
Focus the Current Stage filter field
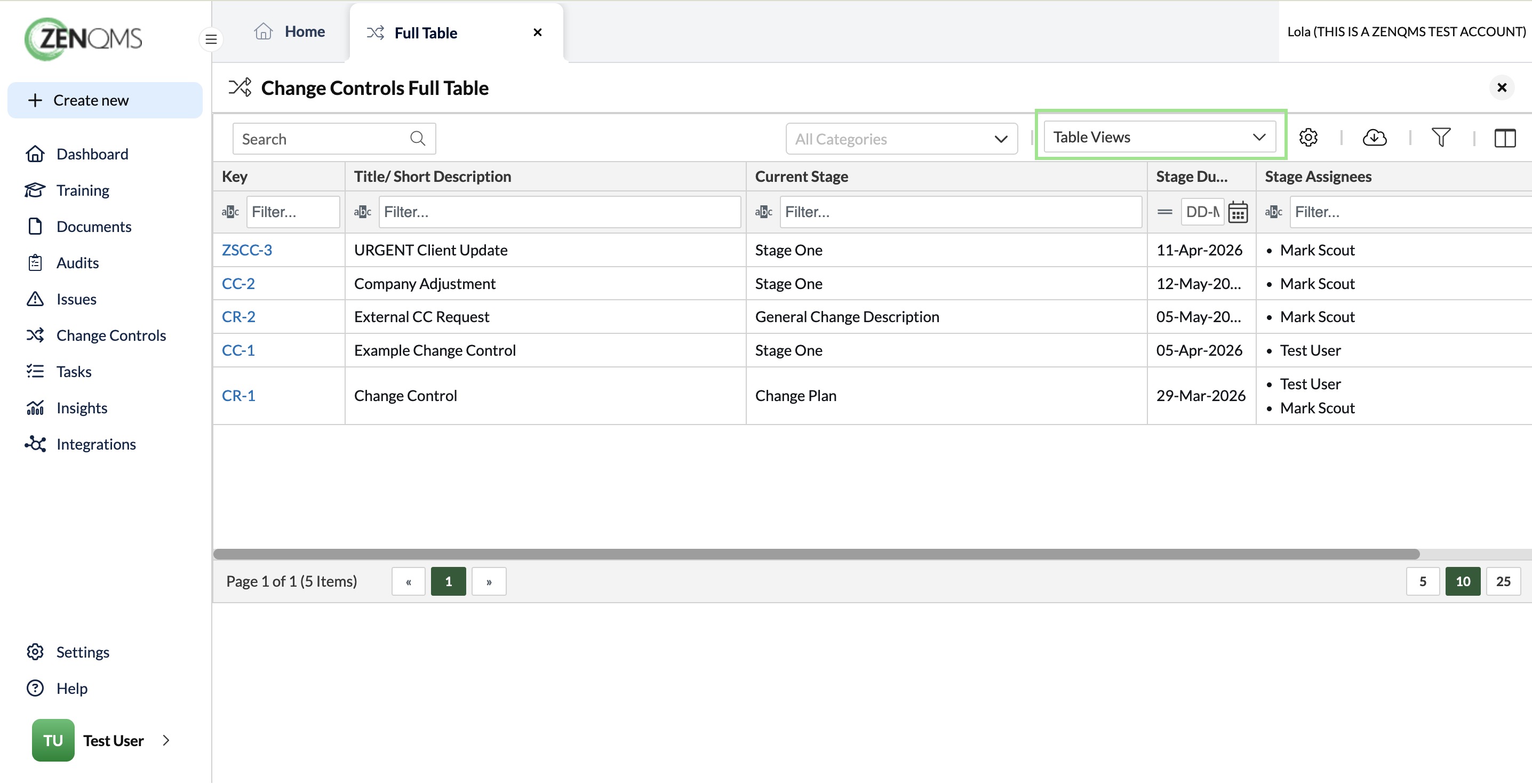pyautogui.click(x=961, y=212)
